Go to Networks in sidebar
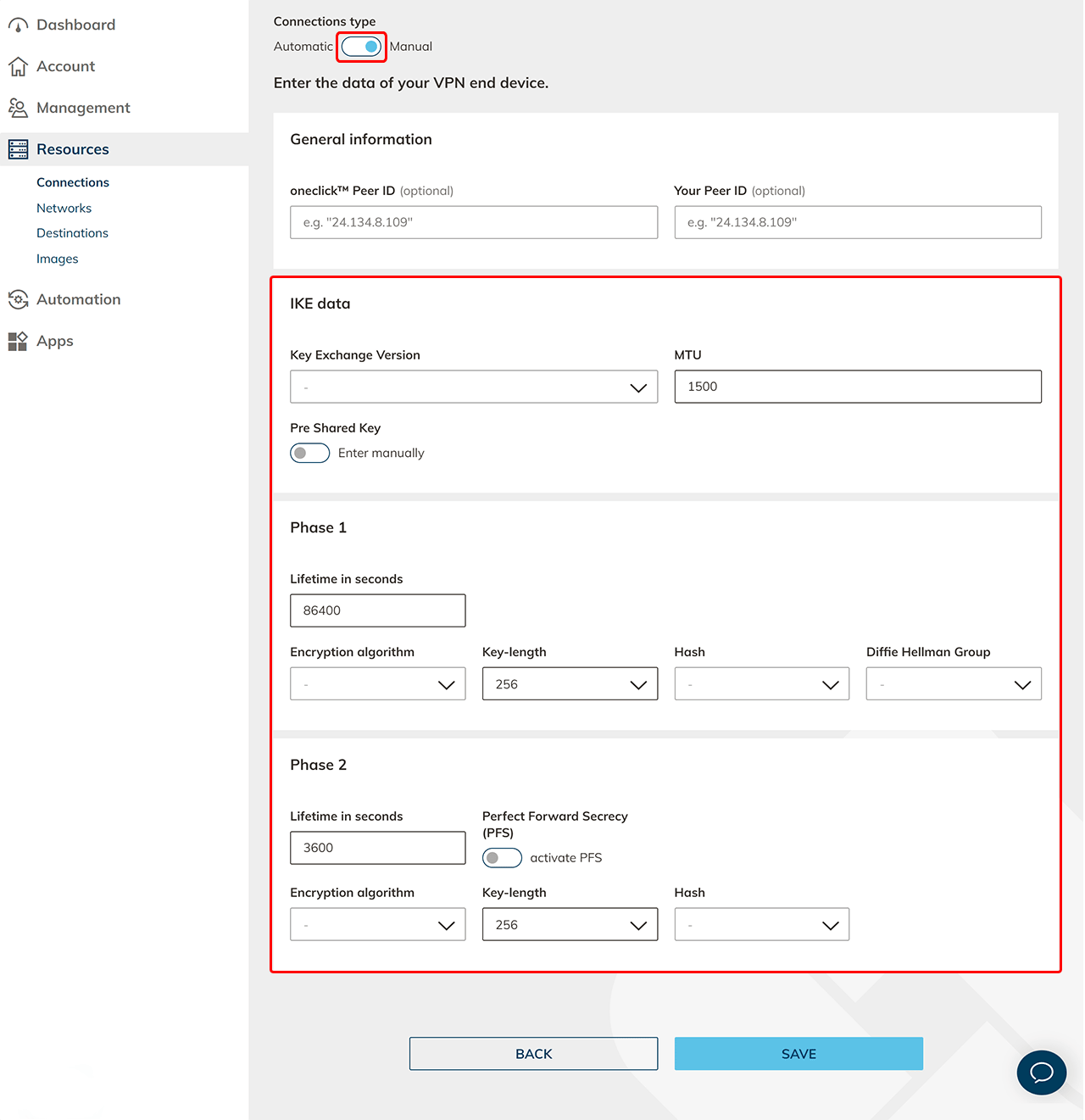 click(64, 208)
